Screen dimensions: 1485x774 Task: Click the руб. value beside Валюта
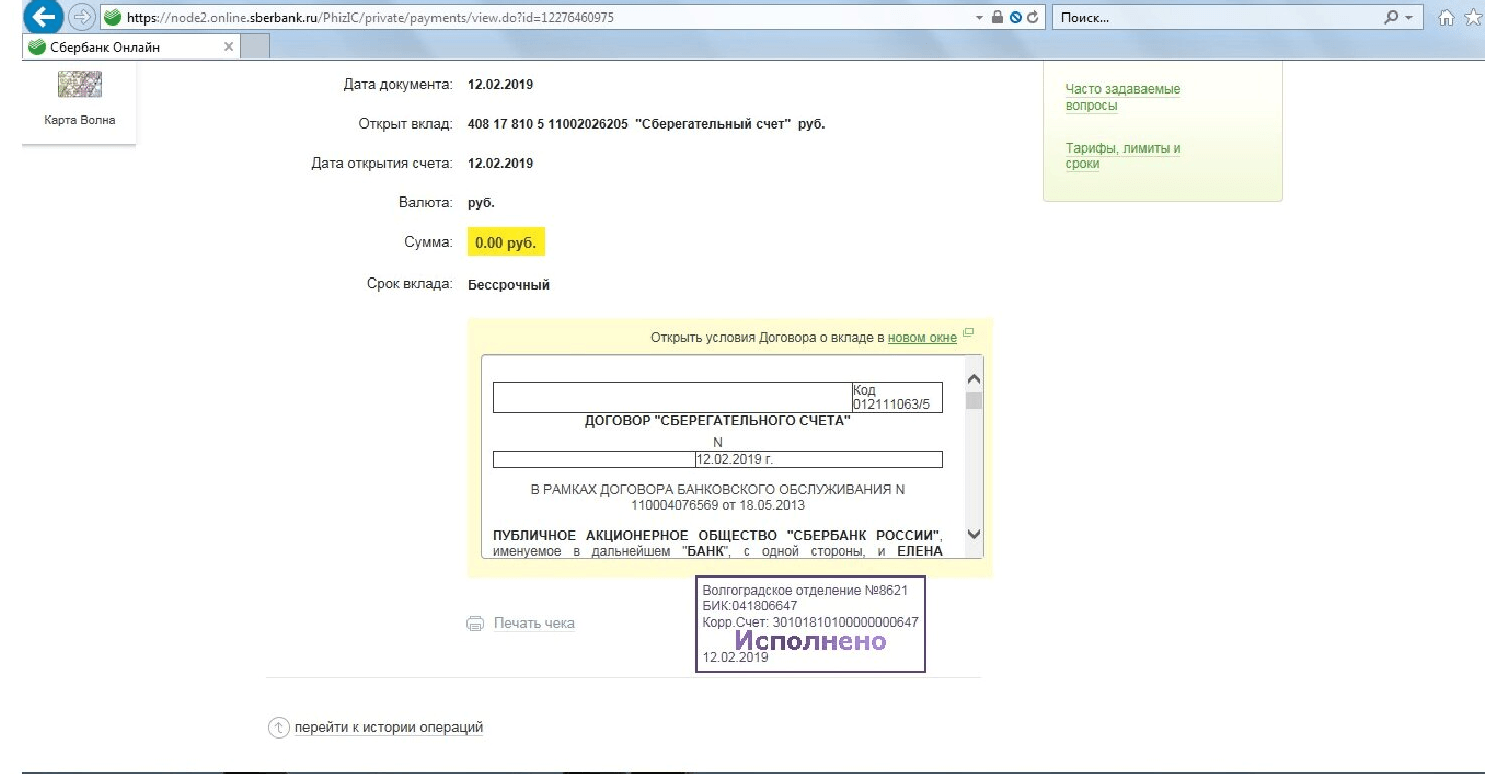(482, 203)
